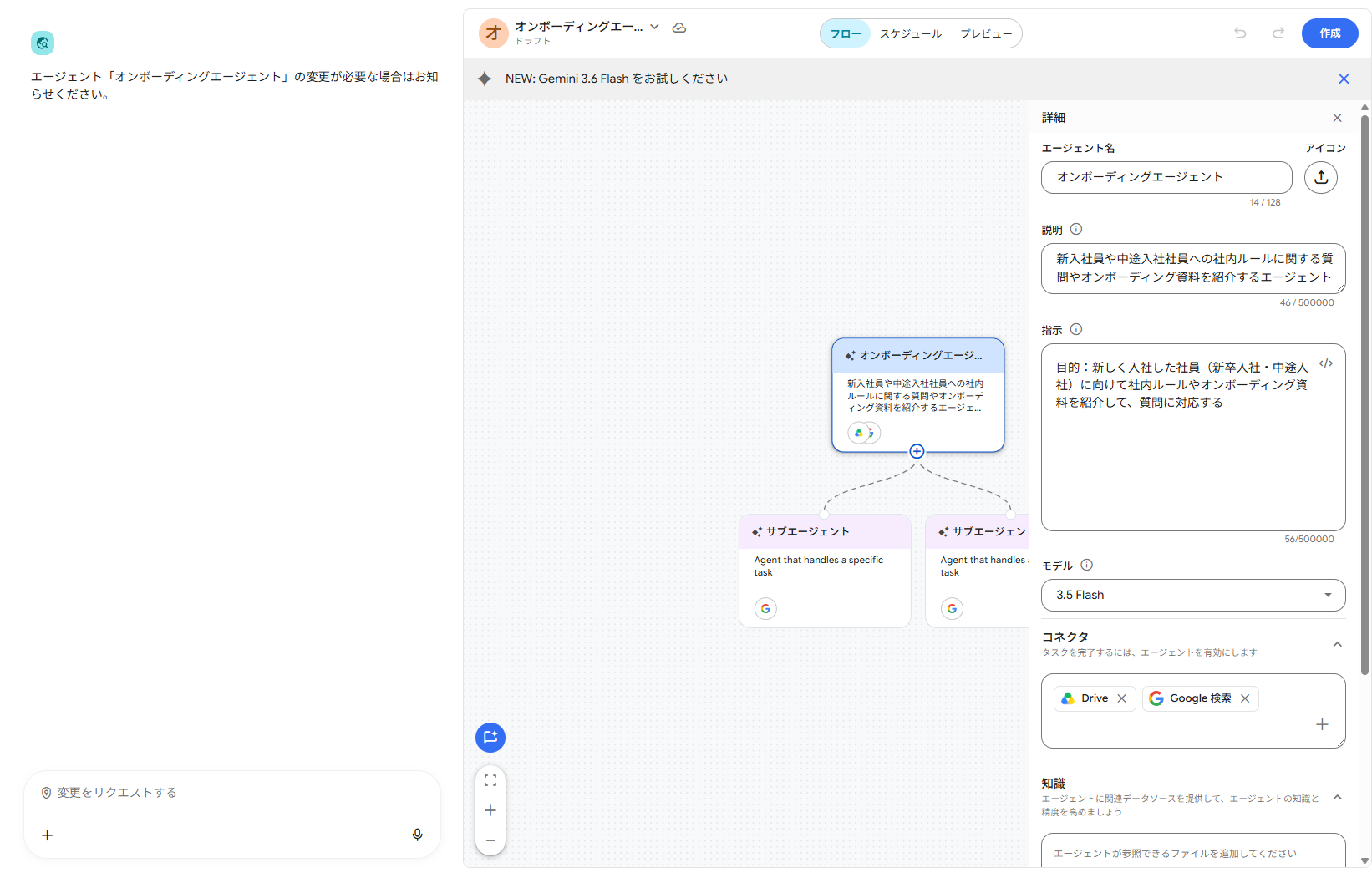Click the assistant chat logo icon

43,43
